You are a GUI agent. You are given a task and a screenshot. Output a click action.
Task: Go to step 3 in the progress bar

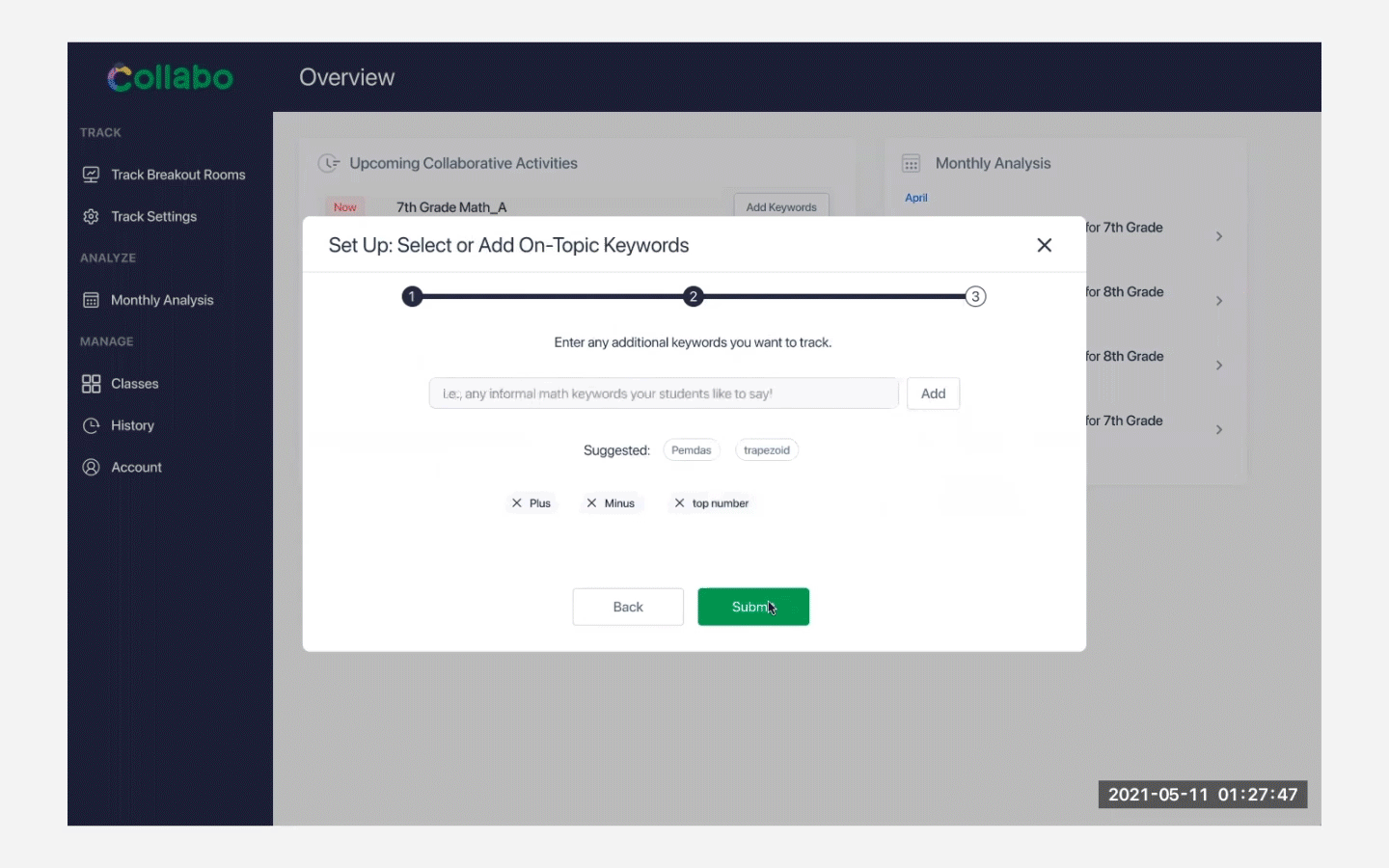point(975,296)
